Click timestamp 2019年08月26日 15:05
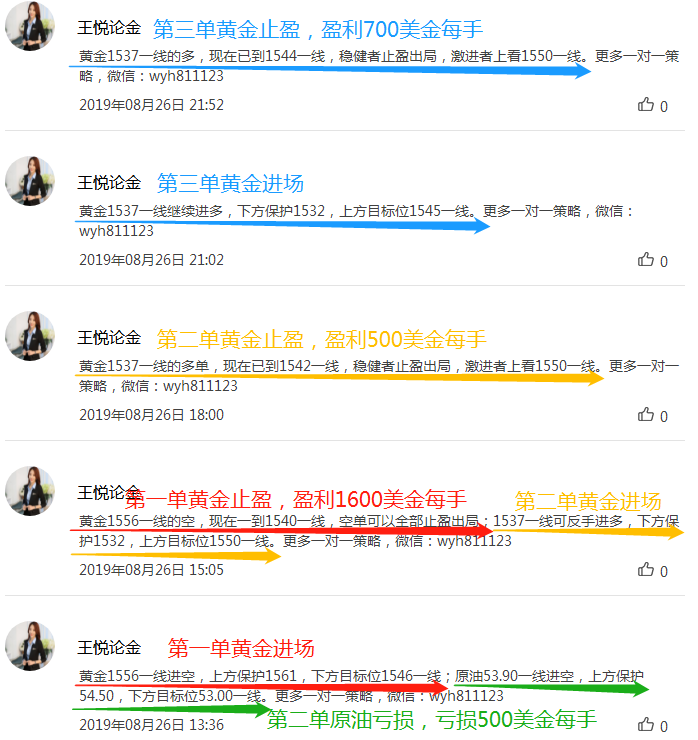698x740 pixels. [x=151, y=570]
